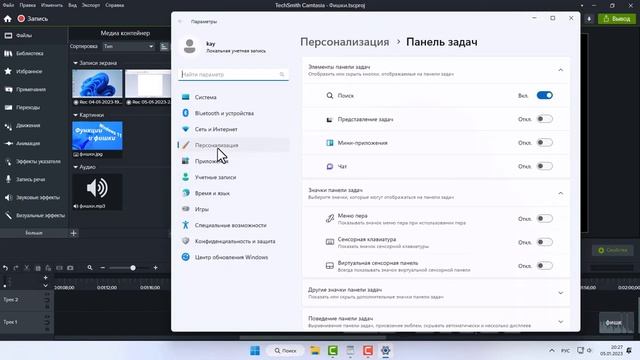Click the Camtasia home icon
Viewport: 640px width, 360px height.
(7, 19)
